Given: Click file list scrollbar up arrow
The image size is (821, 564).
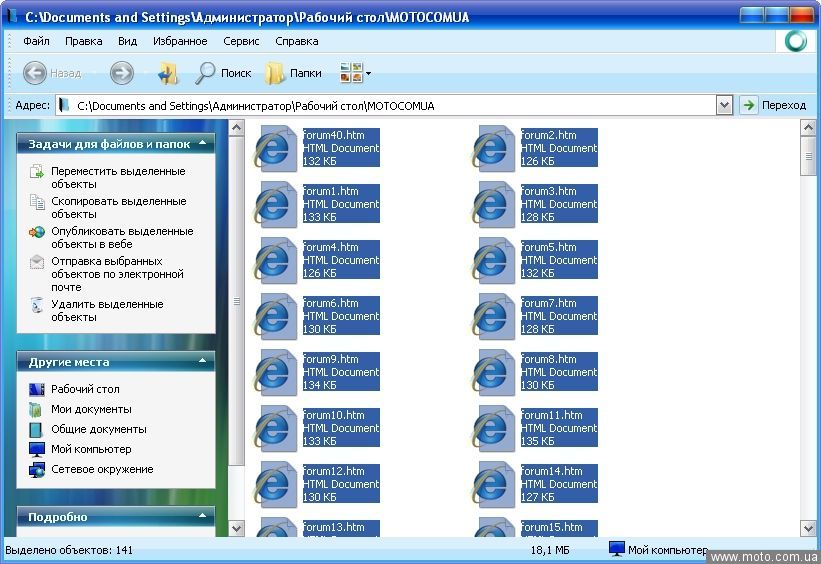Looking at the screenshot, I should click(808, 127).
